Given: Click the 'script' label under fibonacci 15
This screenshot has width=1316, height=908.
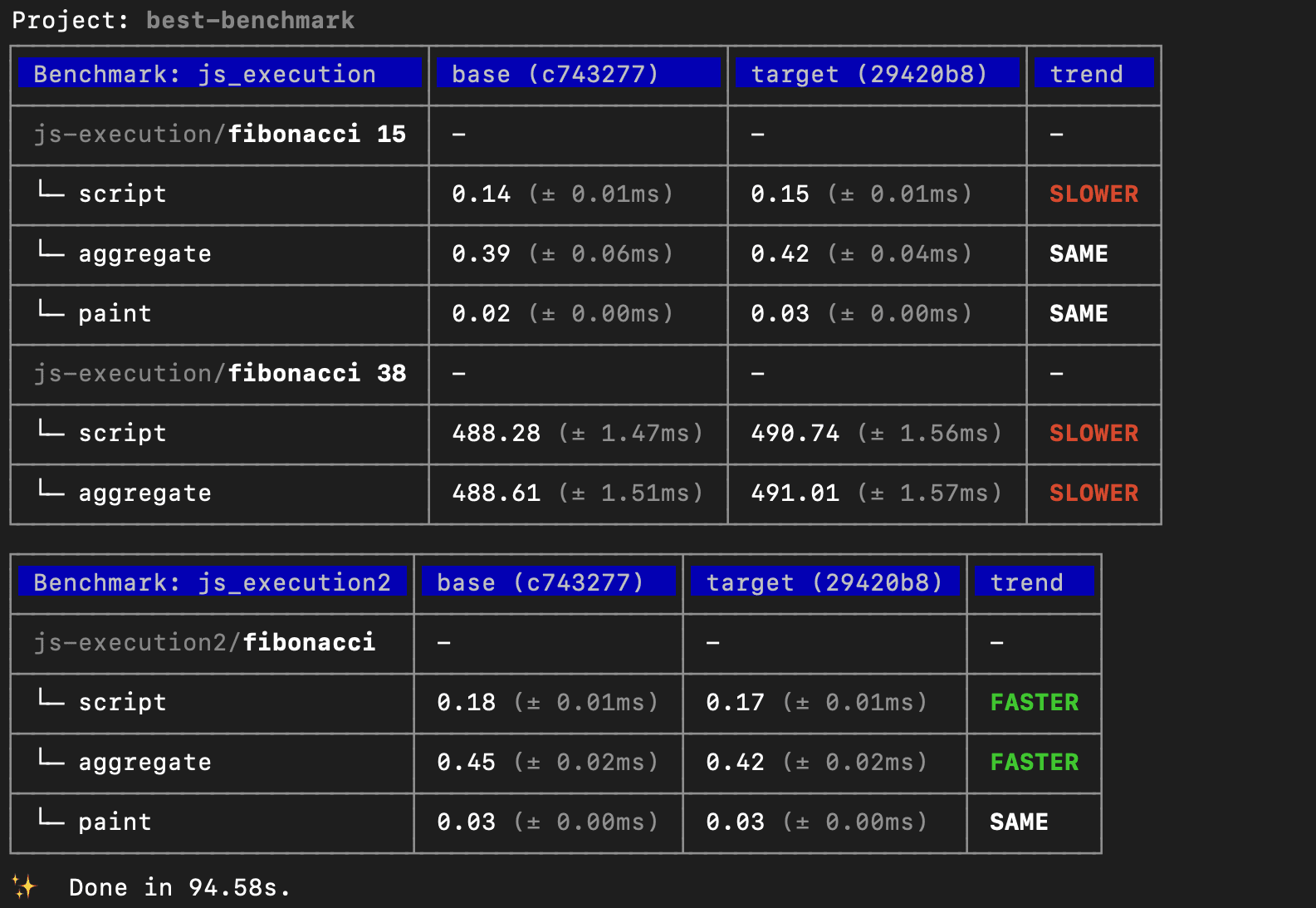Looking at the screenshot, I should 123,194.
